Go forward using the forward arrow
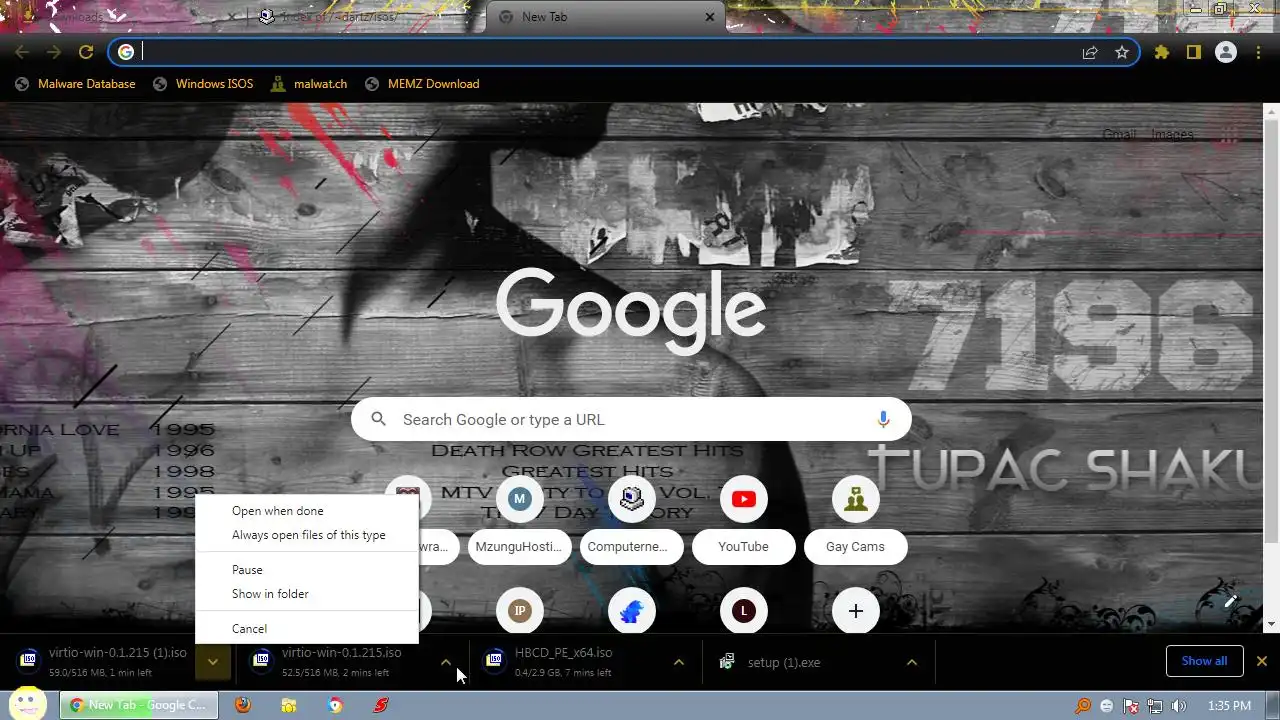The image size is (1280, 720). click(54, 52)
